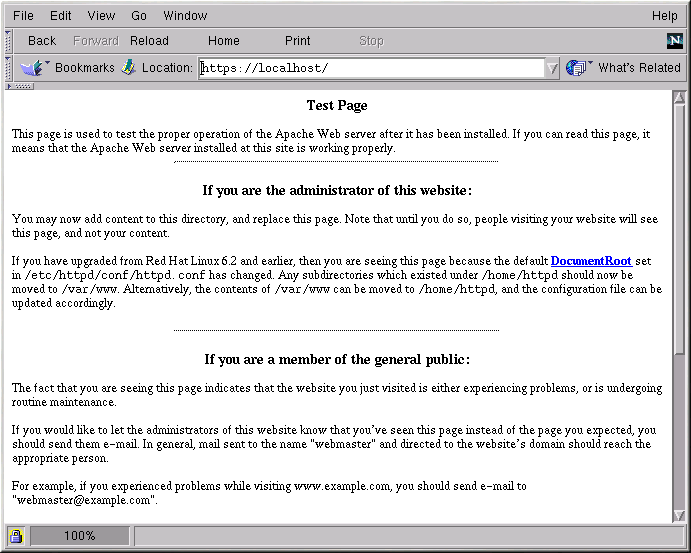Click in the Location URL field
This screenshot has width=691, height=553.
click(370, 68)
